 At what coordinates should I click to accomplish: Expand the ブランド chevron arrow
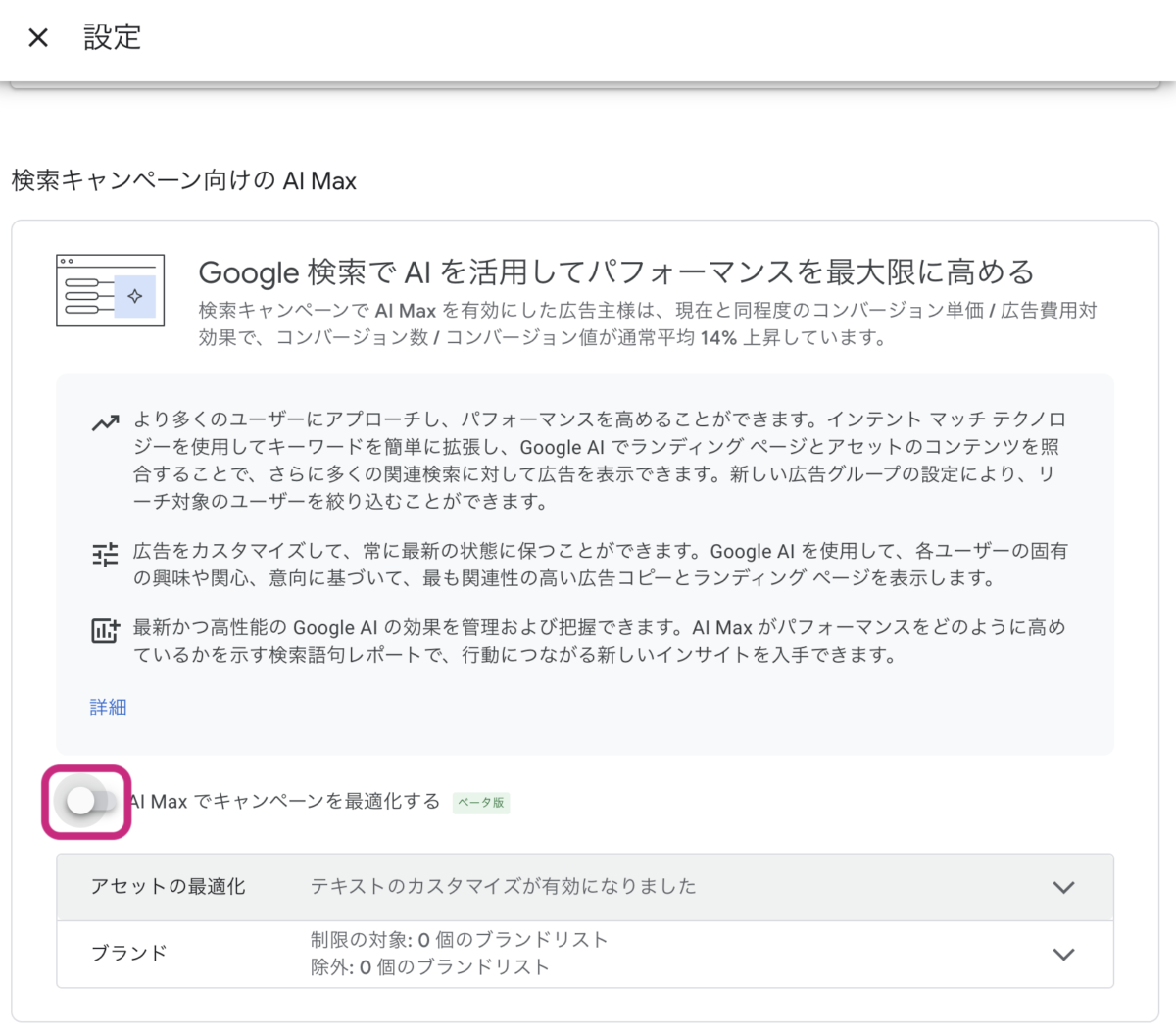1063,955
